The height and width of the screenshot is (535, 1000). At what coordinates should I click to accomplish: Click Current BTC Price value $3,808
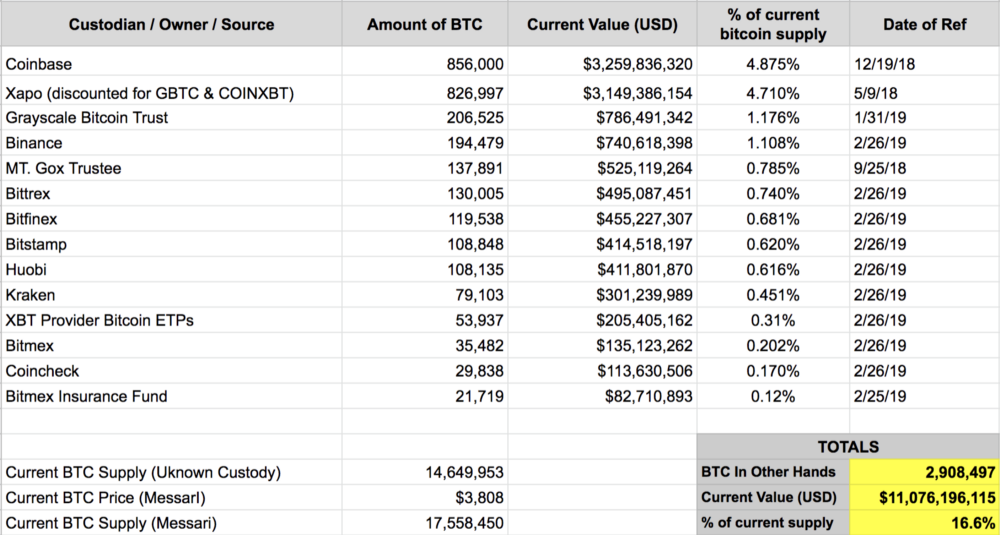pyautogui.click(x=425, y=497)
